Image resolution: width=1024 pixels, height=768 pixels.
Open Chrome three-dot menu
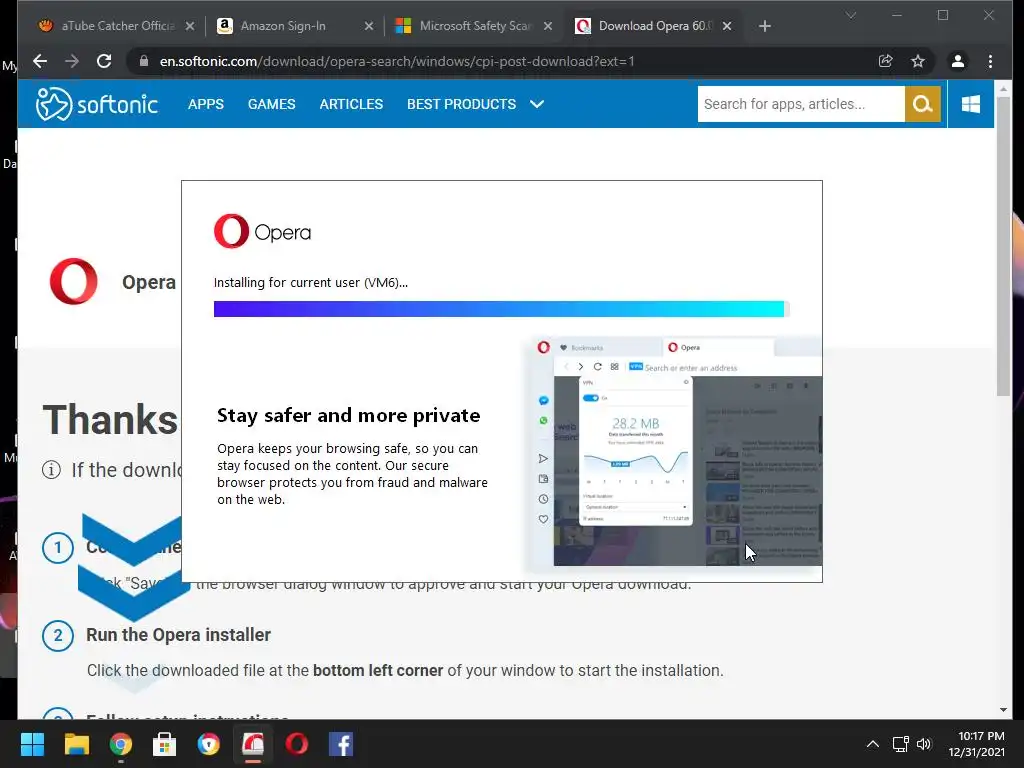pos(990,61)
